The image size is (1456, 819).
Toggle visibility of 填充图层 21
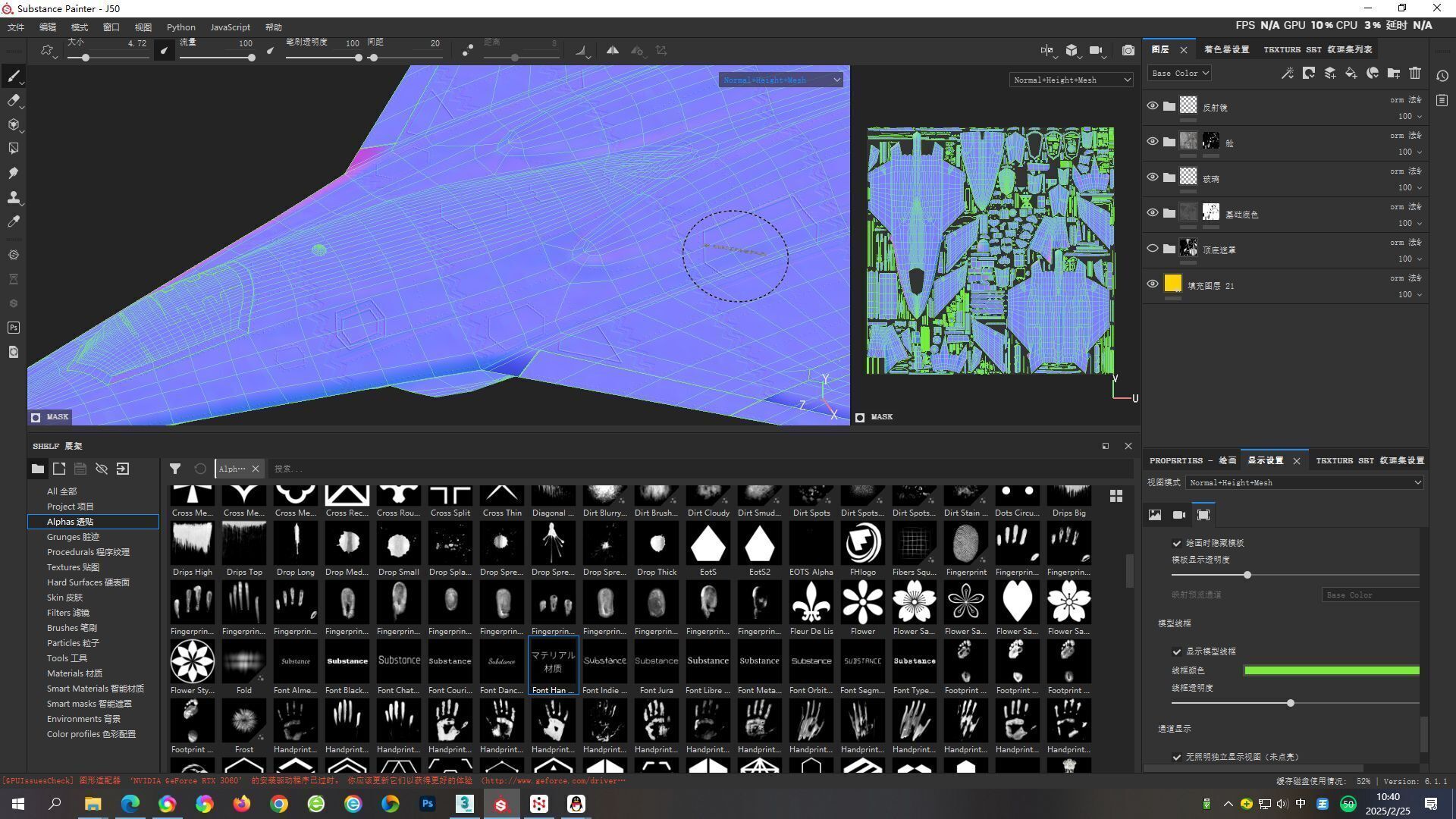click(1152, 284)
